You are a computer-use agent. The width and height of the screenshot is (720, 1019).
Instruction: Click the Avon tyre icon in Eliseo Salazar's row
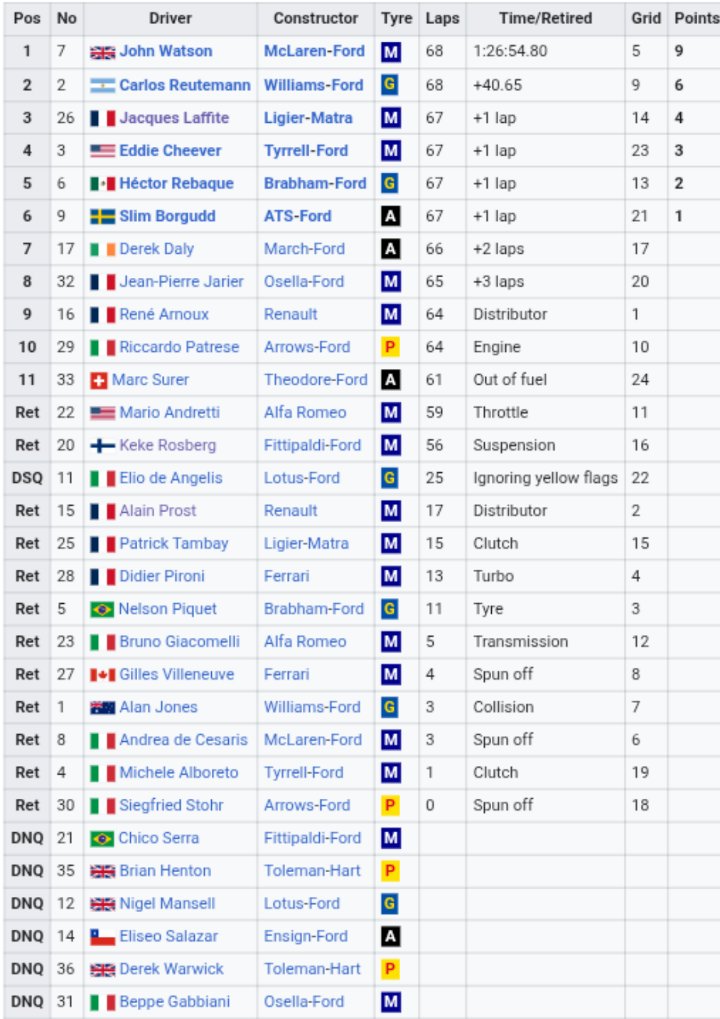click(391, 936)
